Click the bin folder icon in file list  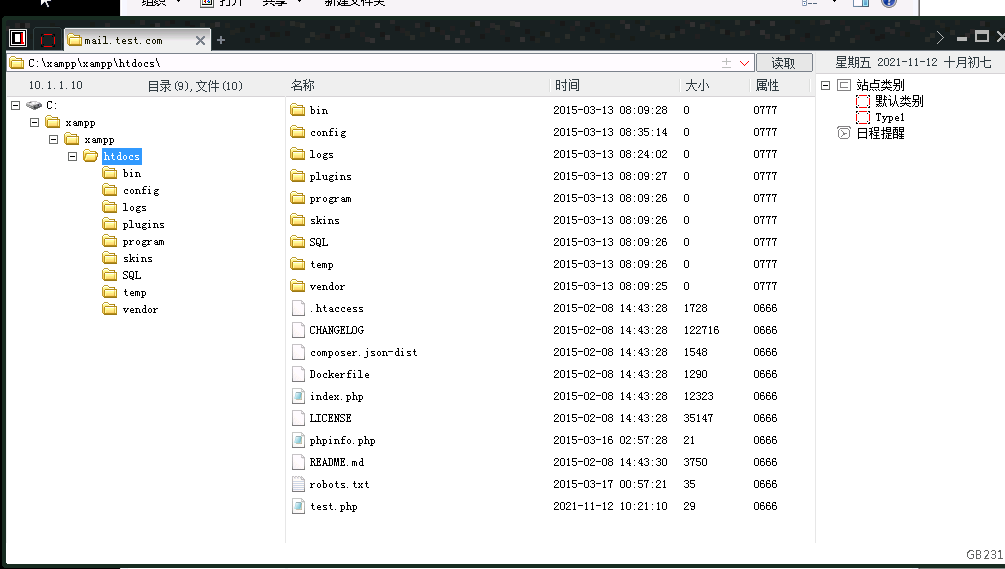click(297, 110)
